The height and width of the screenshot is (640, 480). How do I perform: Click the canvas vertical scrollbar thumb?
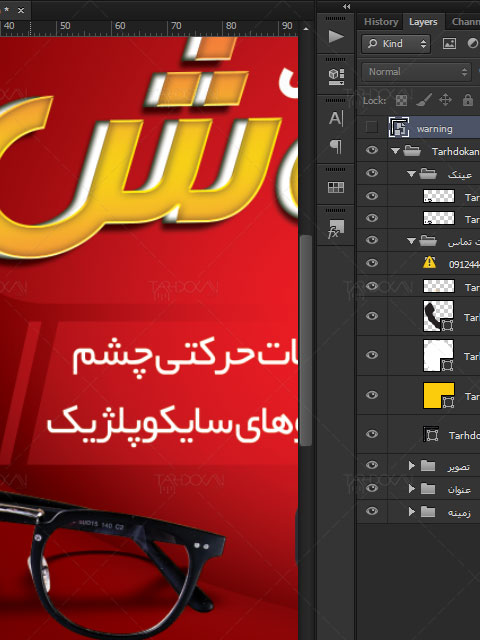click(x=306, y=341)
